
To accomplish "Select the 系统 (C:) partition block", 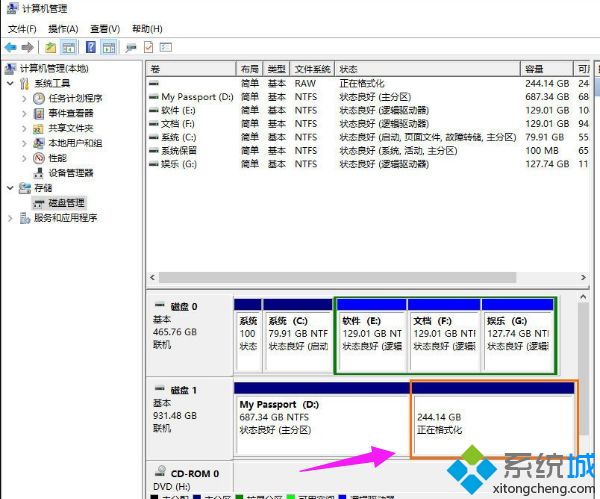I will (298, 336).
